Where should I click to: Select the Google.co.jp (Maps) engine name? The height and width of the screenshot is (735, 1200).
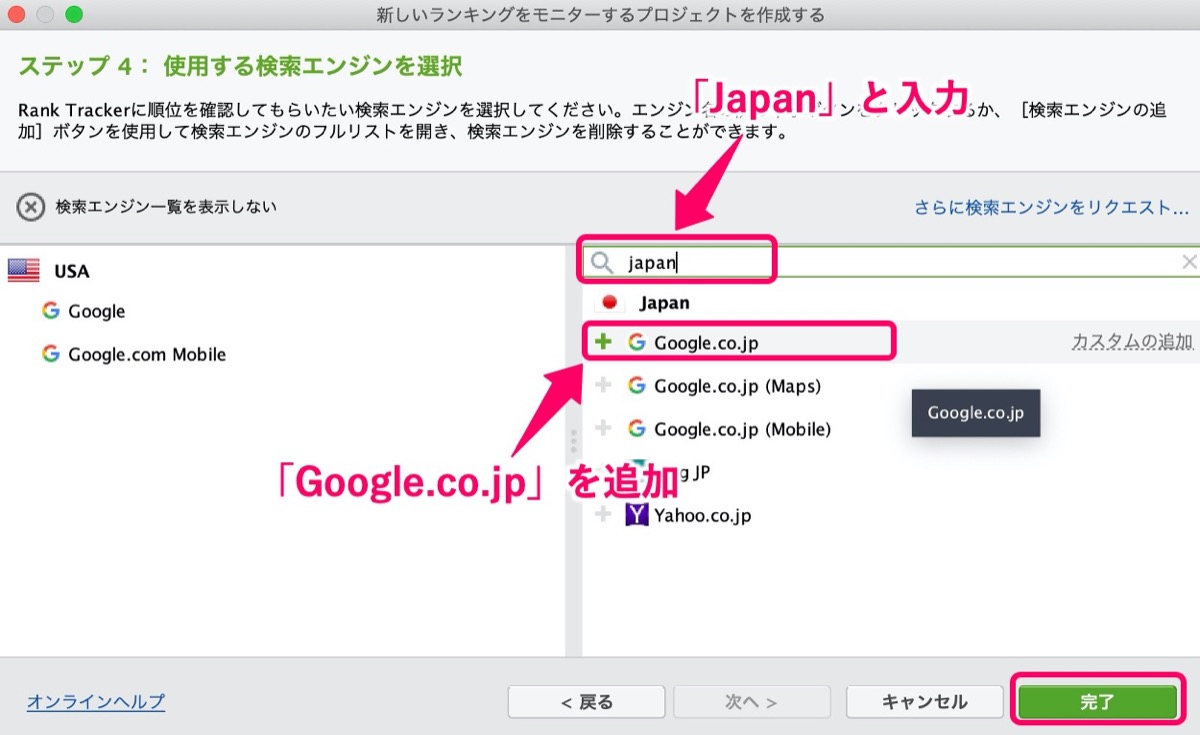click(x=737, y=386)
